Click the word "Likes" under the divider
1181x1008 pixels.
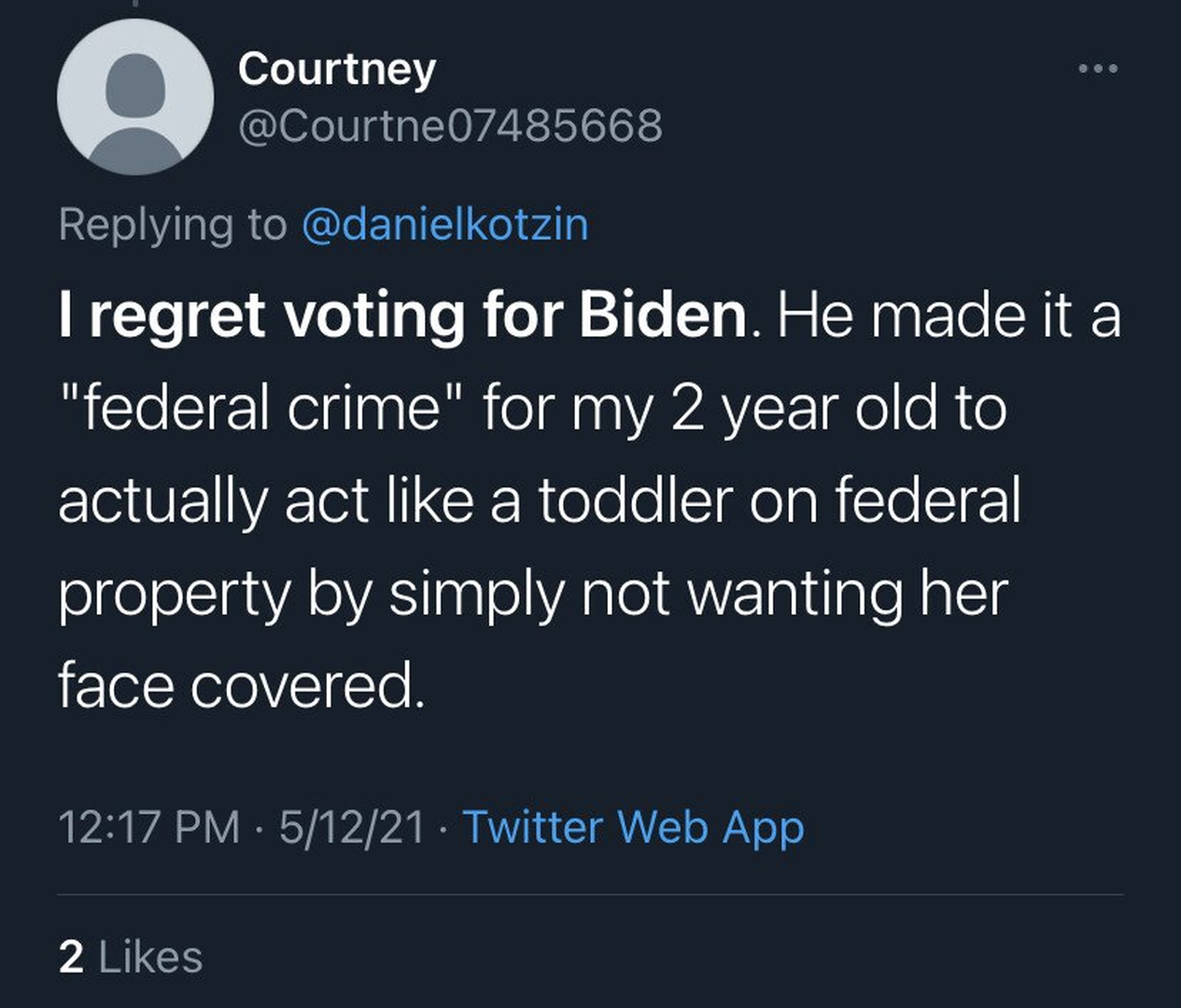tap(150, 957)
